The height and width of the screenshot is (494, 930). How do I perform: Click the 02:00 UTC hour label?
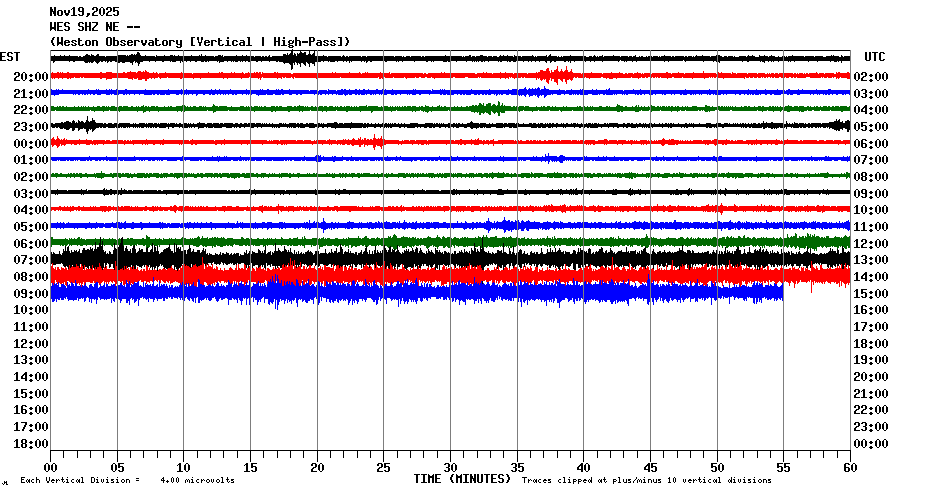[872, 77]
